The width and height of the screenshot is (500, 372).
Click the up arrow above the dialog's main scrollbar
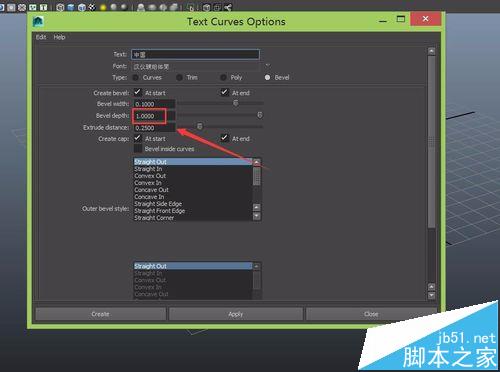coord(431,51)
